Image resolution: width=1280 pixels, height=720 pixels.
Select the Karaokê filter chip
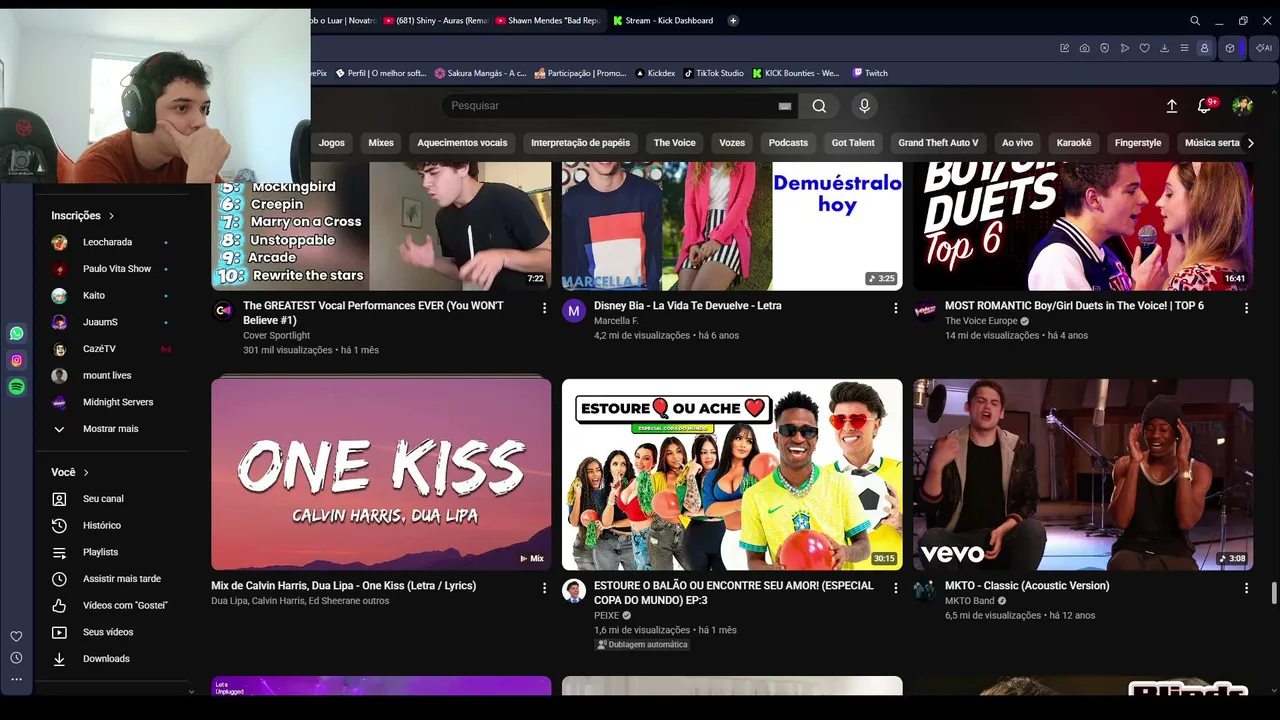(x=1074, y=143)
